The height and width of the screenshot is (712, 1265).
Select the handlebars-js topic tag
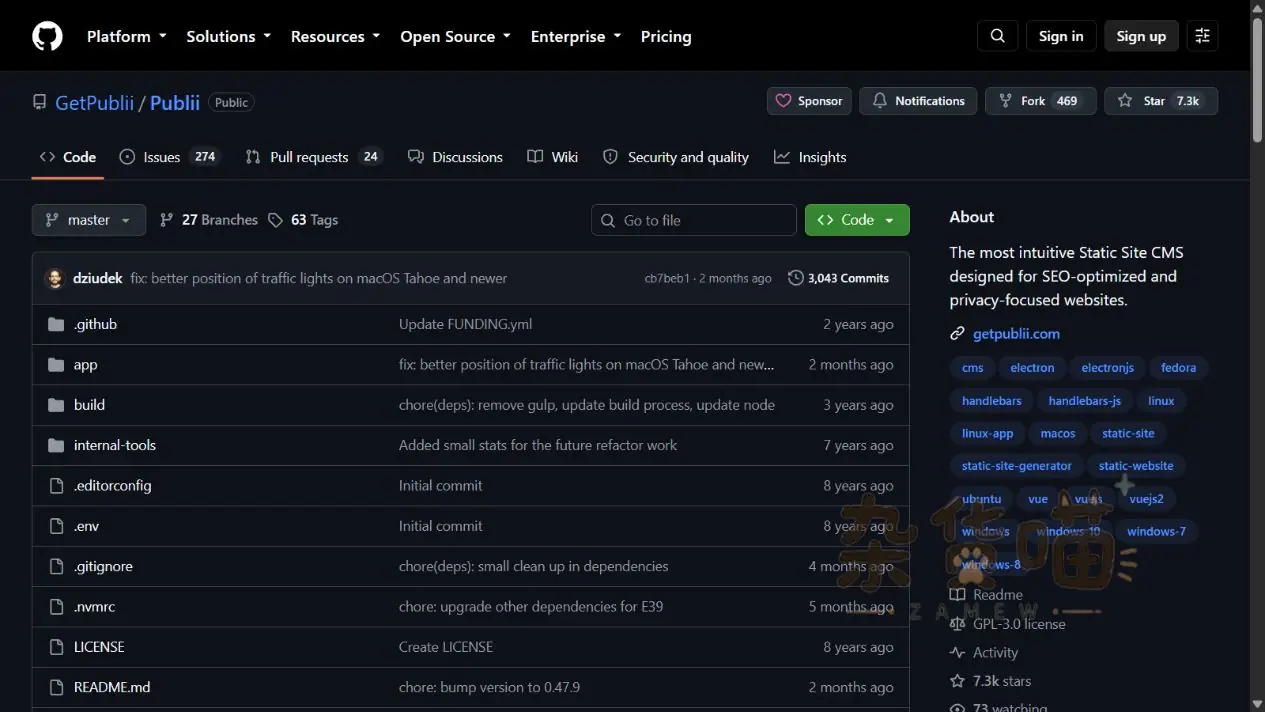click(1084, 401)
